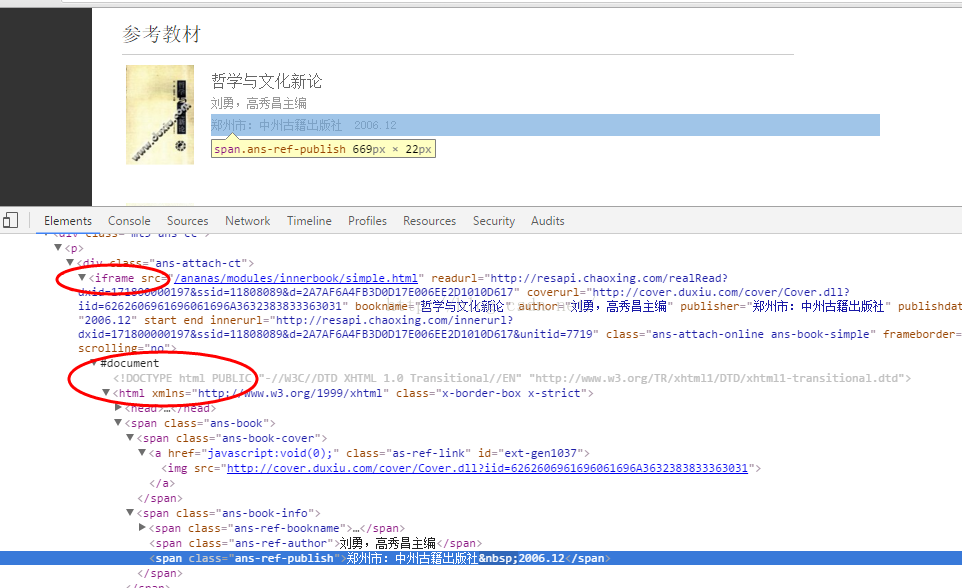Click the 参考教材 heading

point(161,34)
